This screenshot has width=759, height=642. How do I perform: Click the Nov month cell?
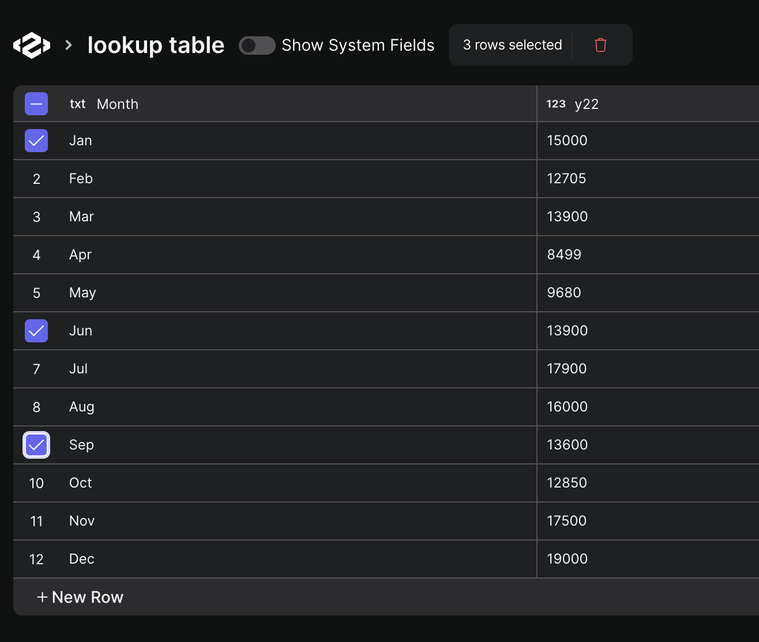tap(298, 521)
